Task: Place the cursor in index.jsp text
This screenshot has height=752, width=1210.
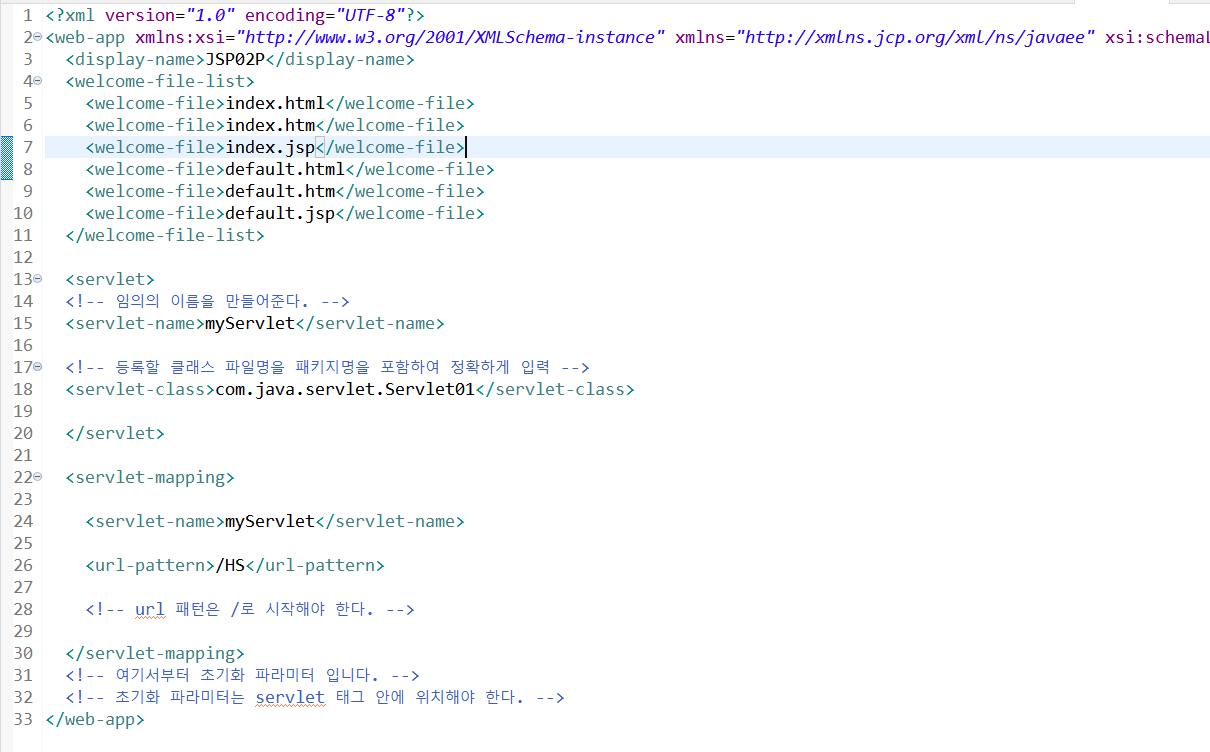Action: point(270,147)
